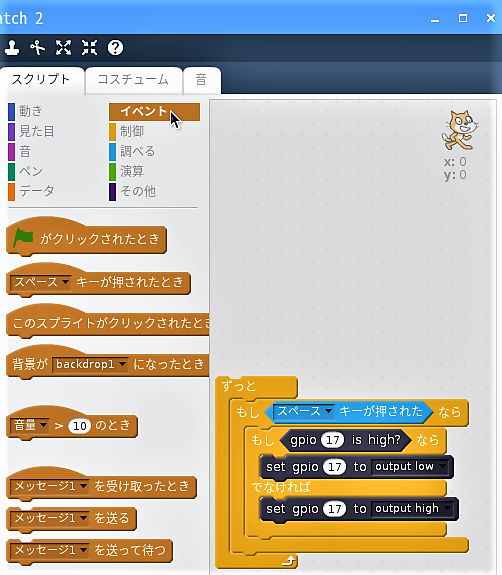502x575 pixels.
Task: Switch to the コスチューム tab
Action: pyautogui.click(x=133, y=80)
